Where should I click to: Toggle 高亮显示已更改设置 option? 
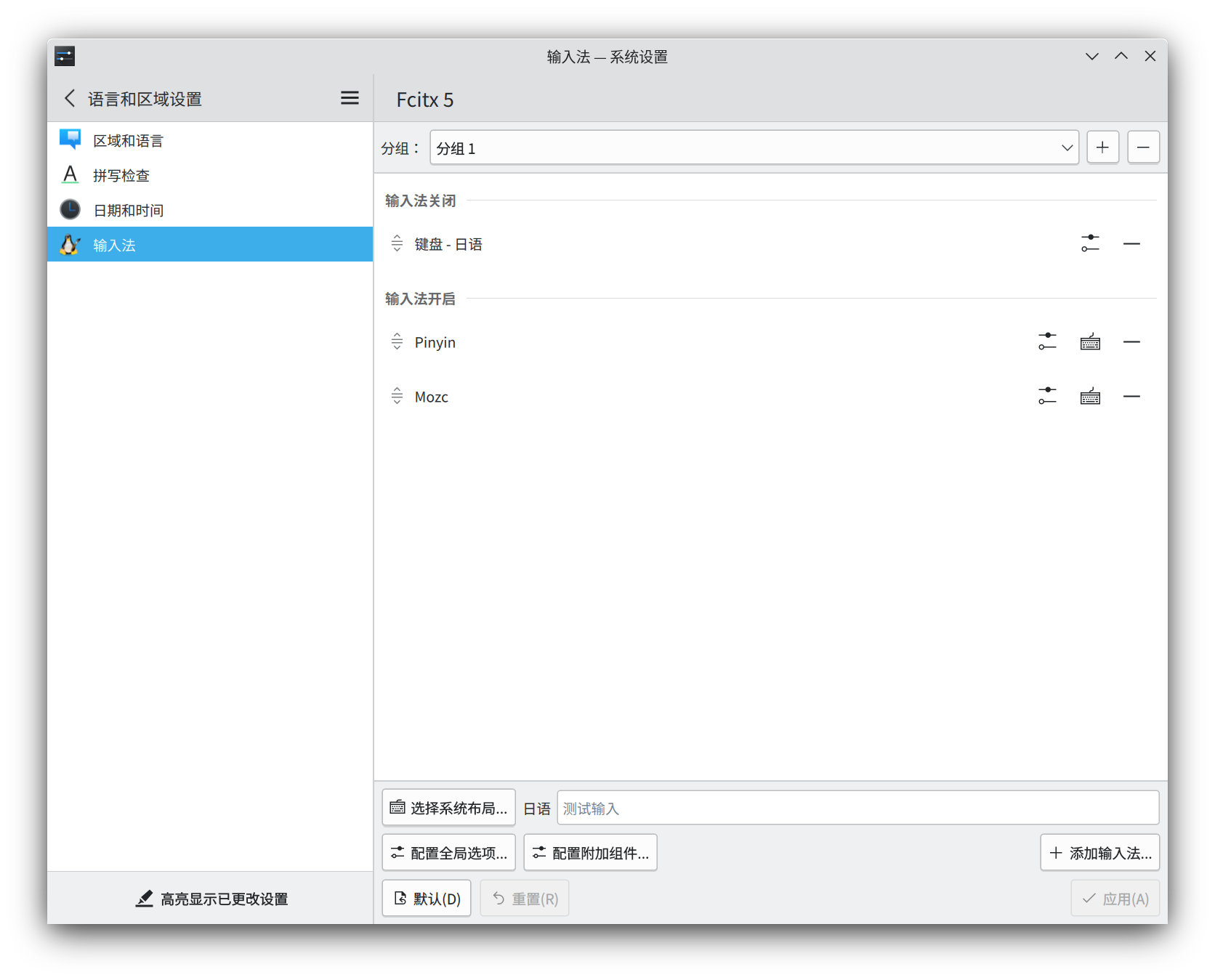pos(211,899)
